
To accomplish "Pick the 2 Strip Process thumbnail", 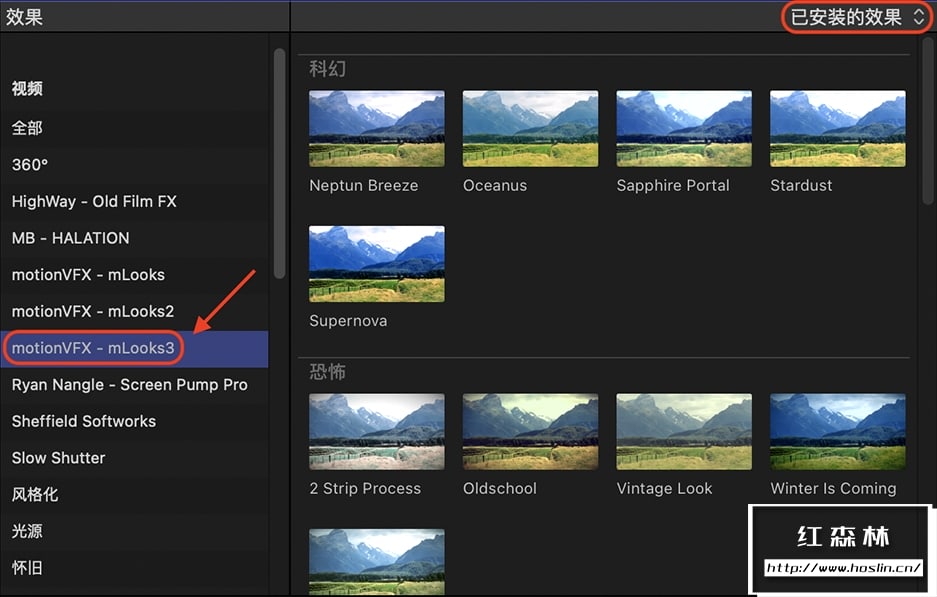I will pos(376,431).
